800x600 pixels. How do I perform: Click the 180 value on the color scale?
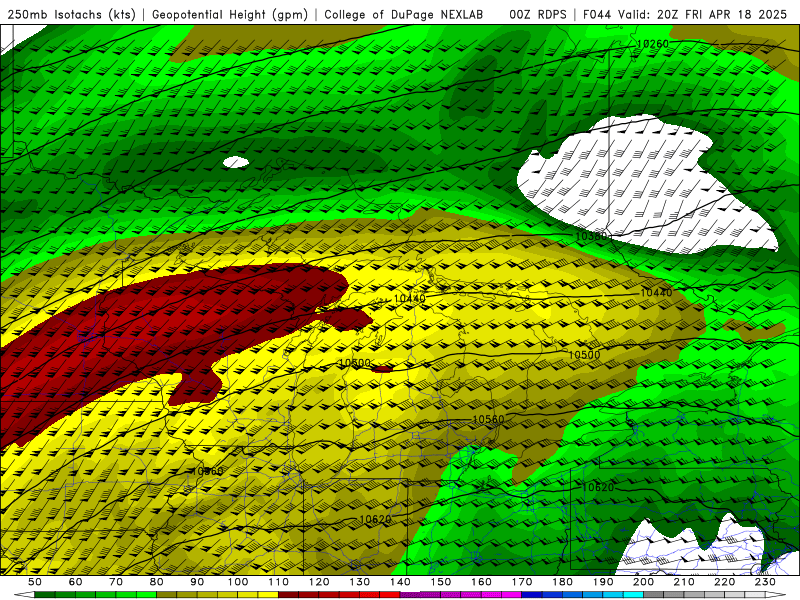563,582
